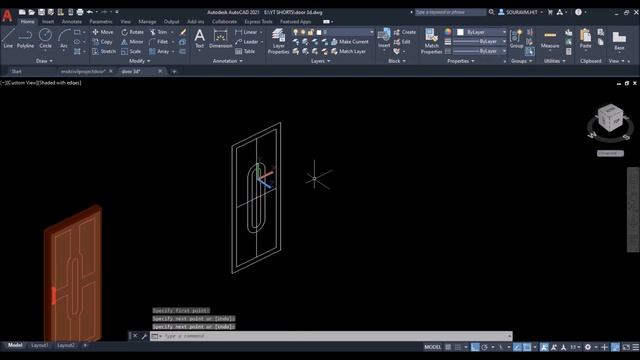Select the Circle tool
Viewport: 640px width, 360px height.
(45, 38)
